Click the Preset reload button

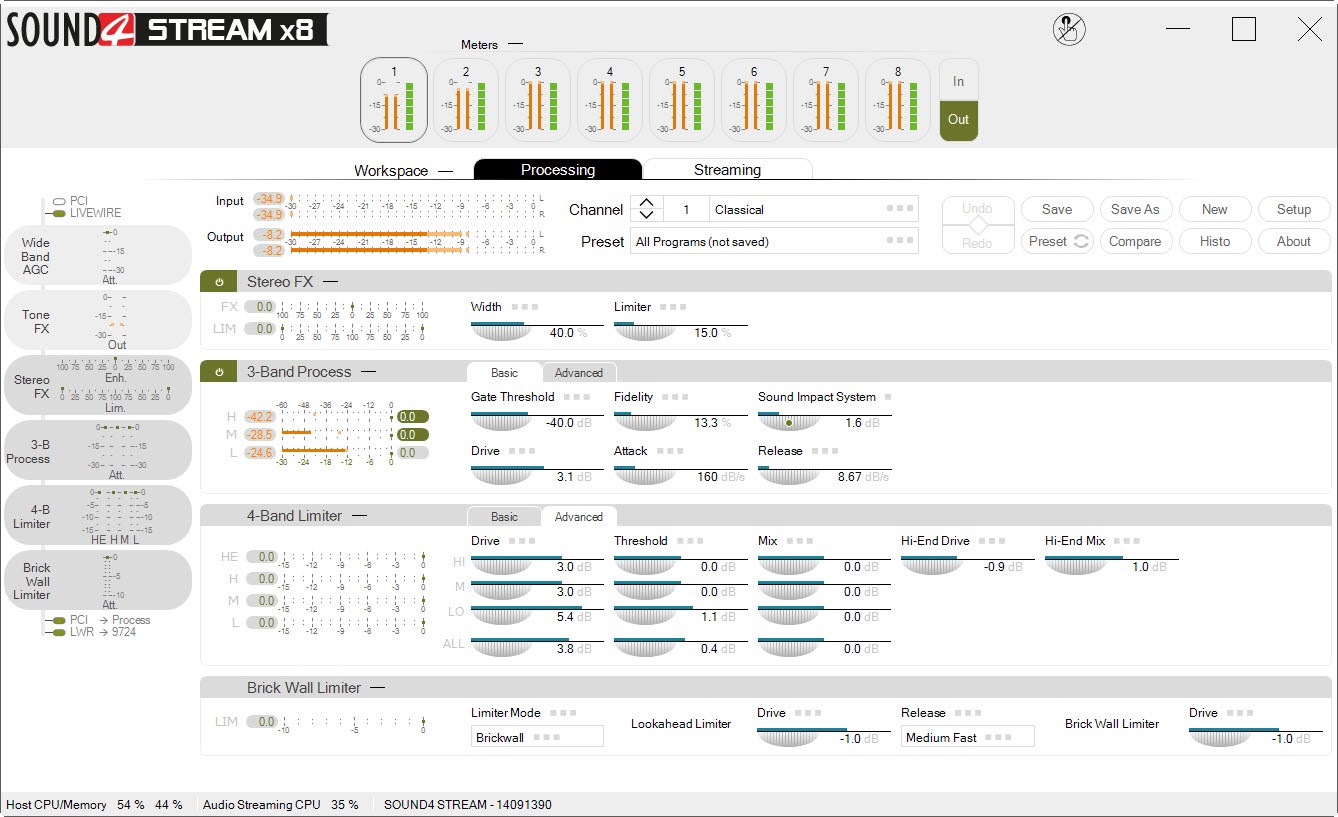[1057, 241]
